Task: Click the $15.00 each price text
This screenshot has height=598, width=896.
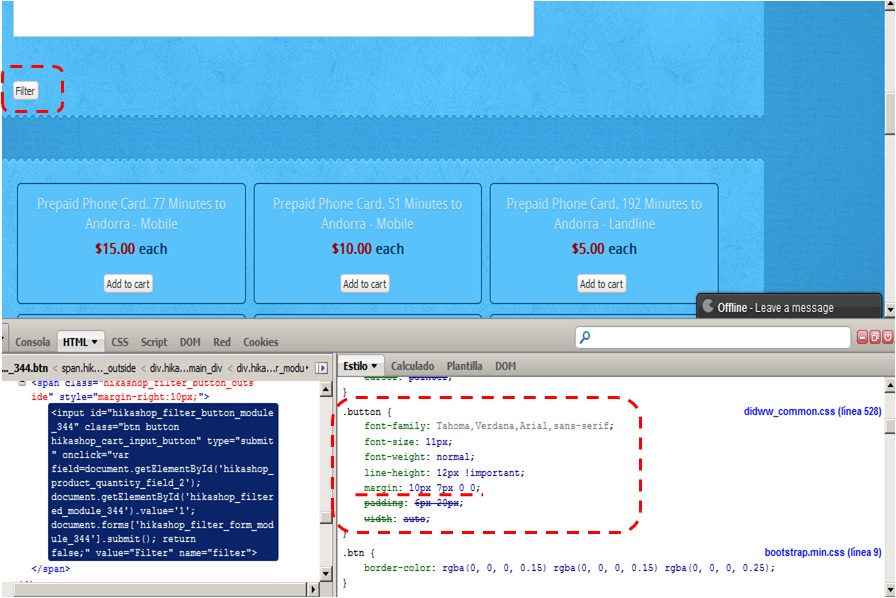Action: (x=131, y=249)
